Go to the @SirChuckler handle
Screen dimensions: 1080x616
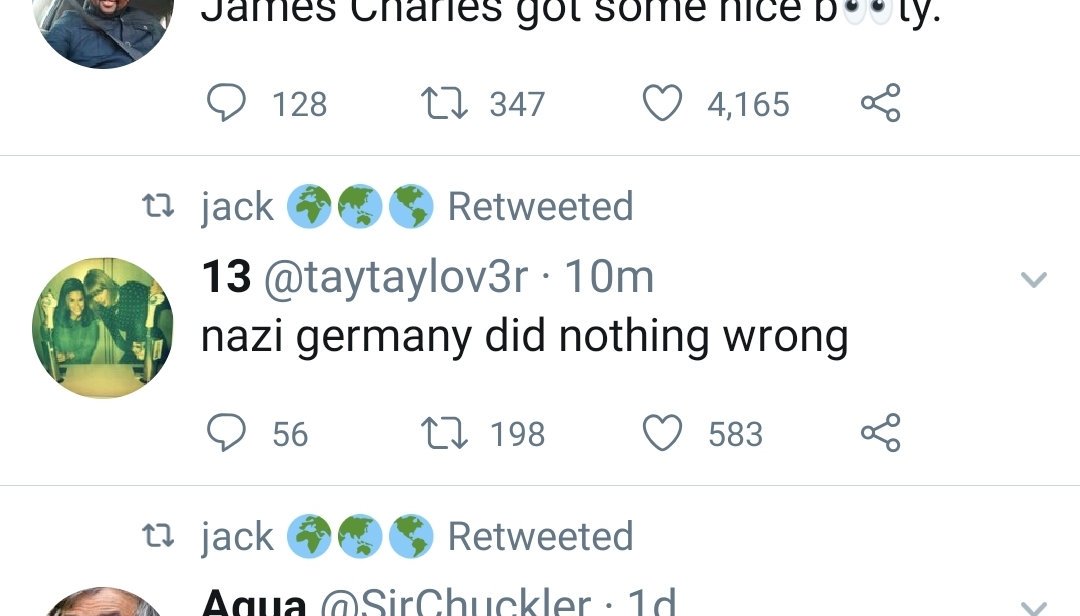455,603
